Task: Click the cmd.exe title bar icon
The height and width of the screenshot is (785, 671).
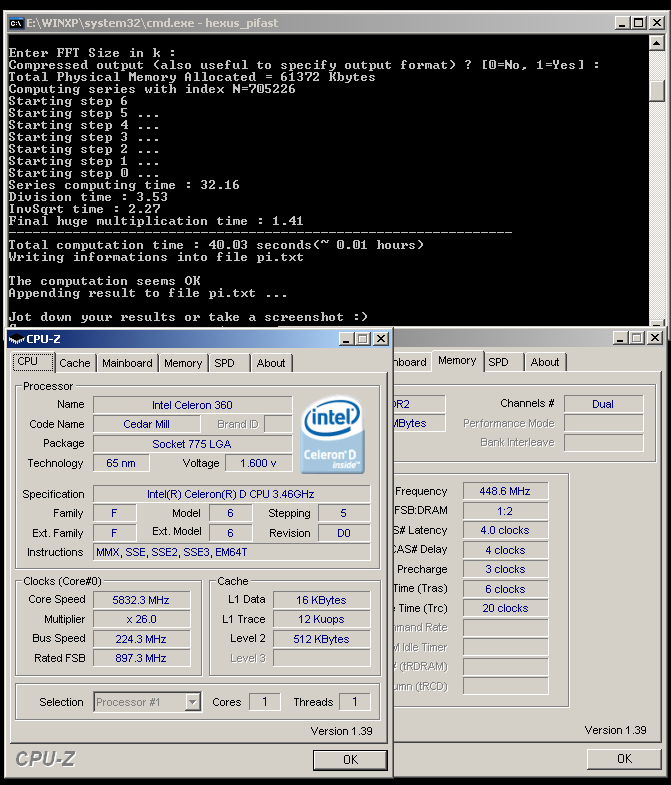Action: [x=17, y=23]
